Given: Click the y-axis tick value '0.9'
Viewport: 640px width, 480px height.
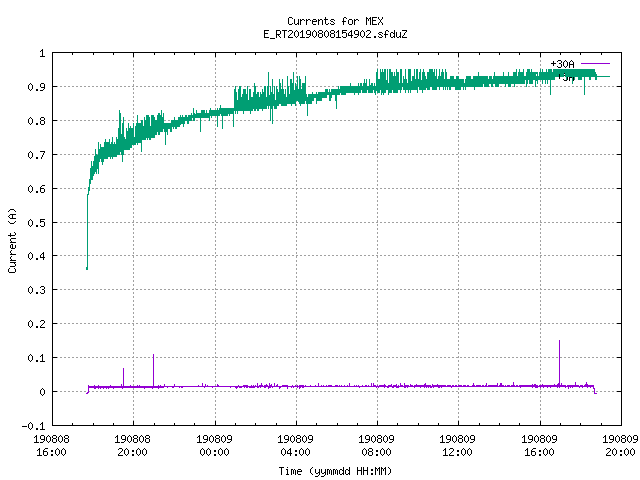Looking at the screenshot, I should coord(36,87).
